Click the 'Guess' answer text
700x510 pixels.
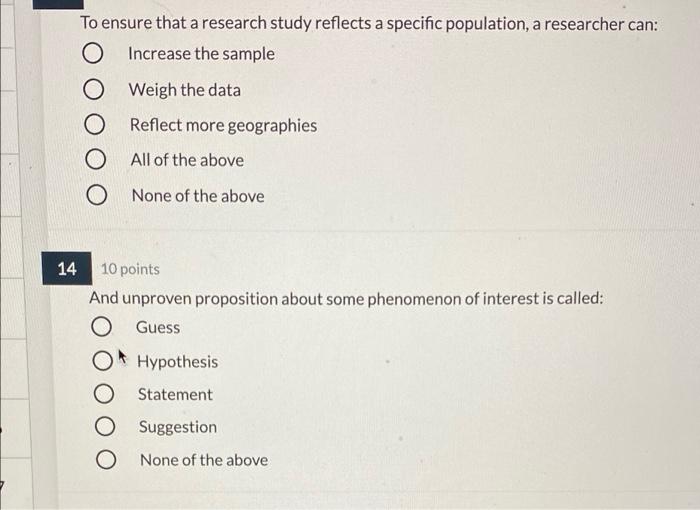coord(158,328)
